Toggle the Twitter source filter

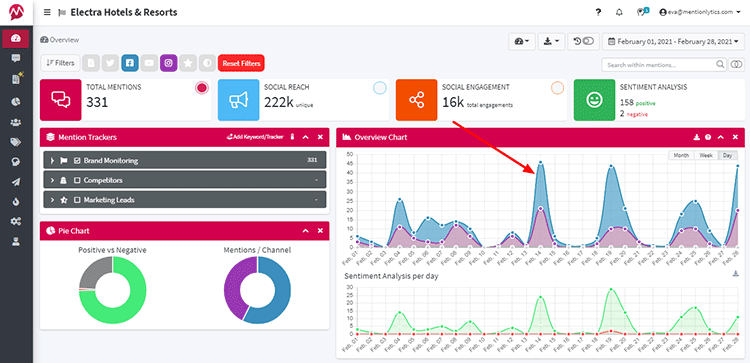pos(110,63)
